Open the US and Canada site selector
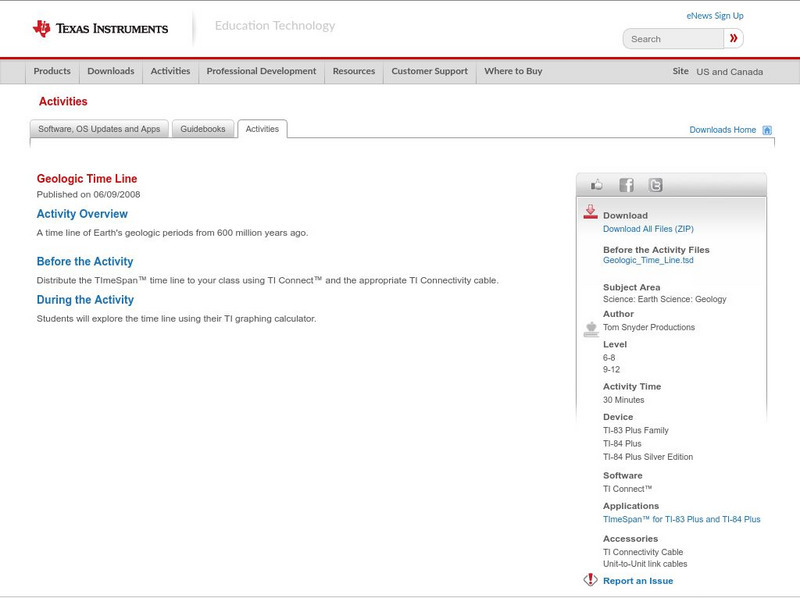Screen dimensions: 800x598 tap(729, 72)
